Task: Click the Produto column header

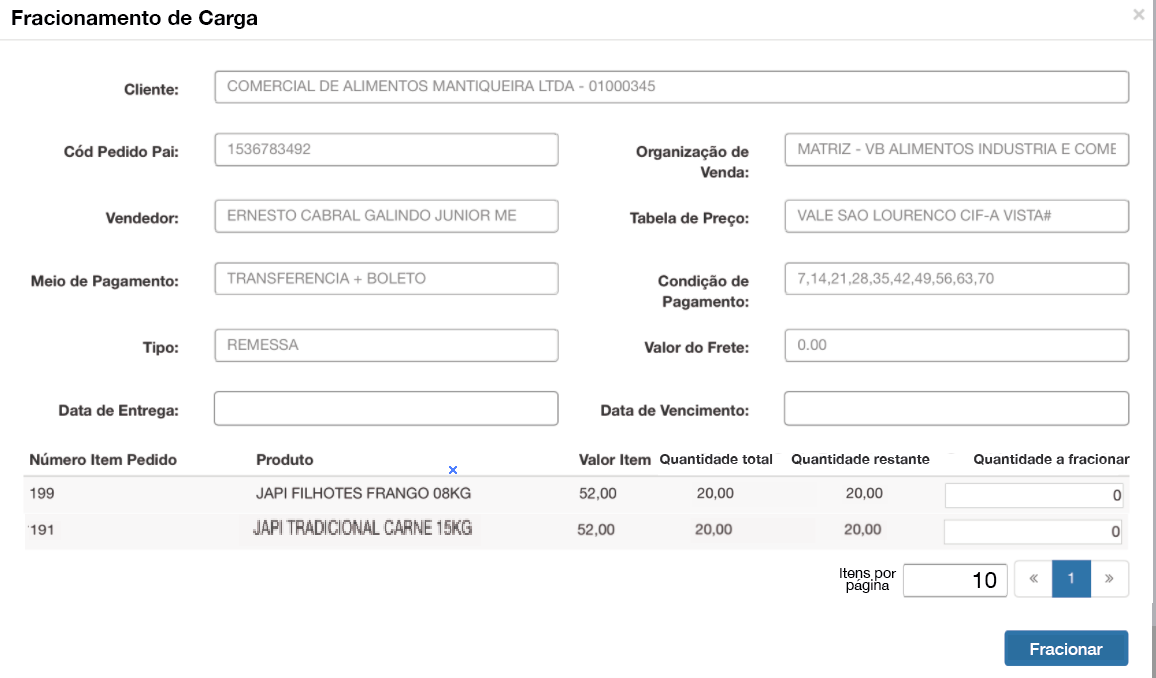Action: (285, 460)
